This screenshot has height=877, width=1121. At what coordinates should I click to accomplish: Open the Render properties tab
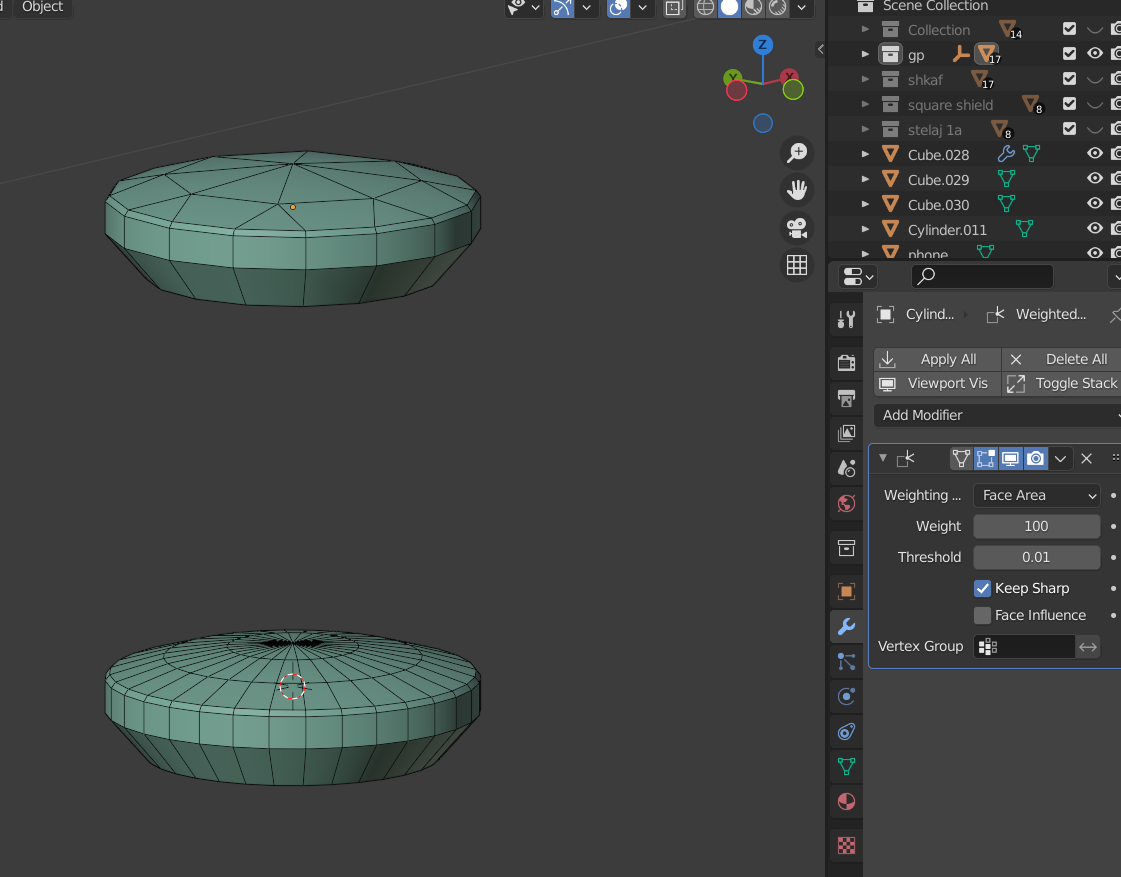click(x=846, y=362)
